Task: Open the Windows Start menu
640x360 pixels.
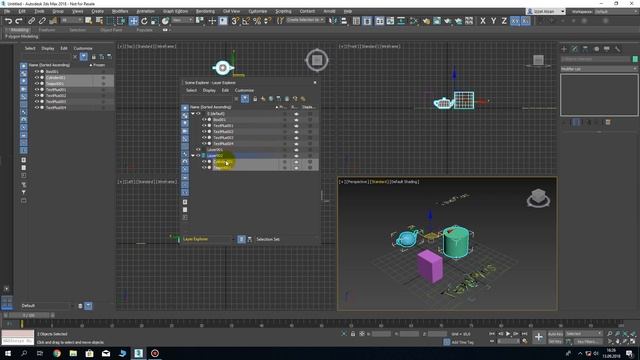Action: pos(8,353)
